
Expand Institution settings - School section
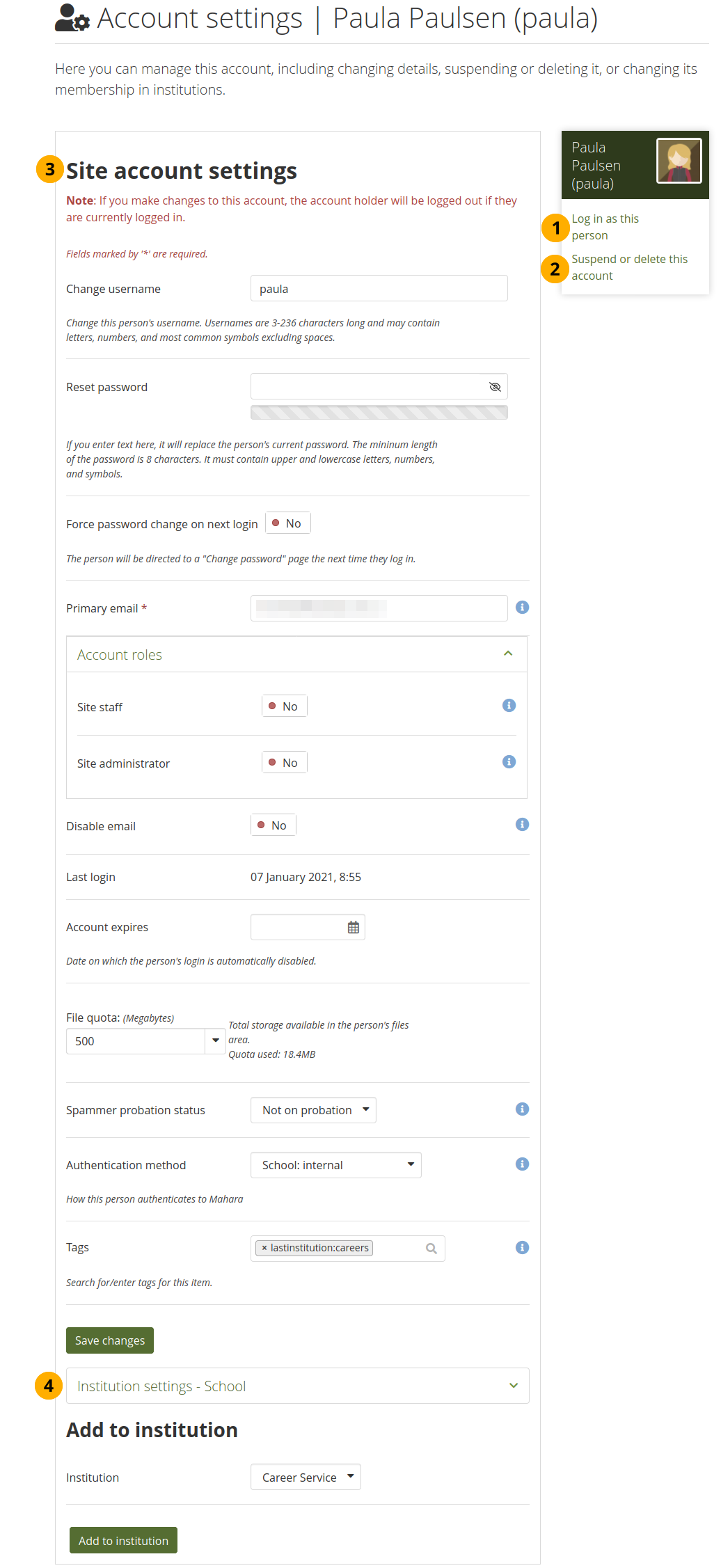pyautogui.click(x=297, y=1386)
